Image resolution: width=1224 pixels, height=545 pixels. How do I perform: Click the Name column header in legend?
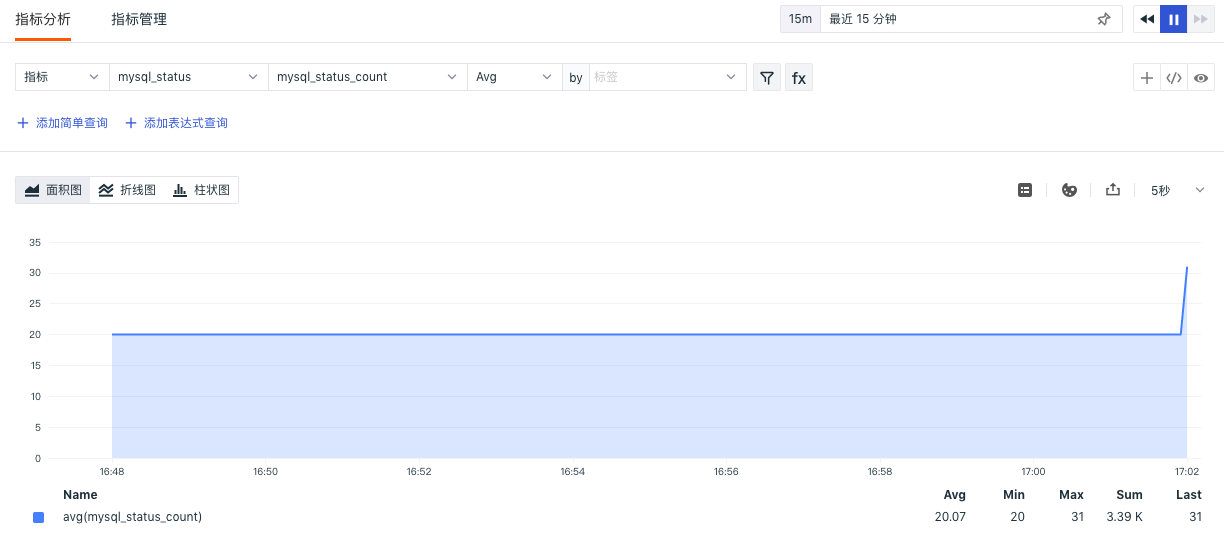80,495
